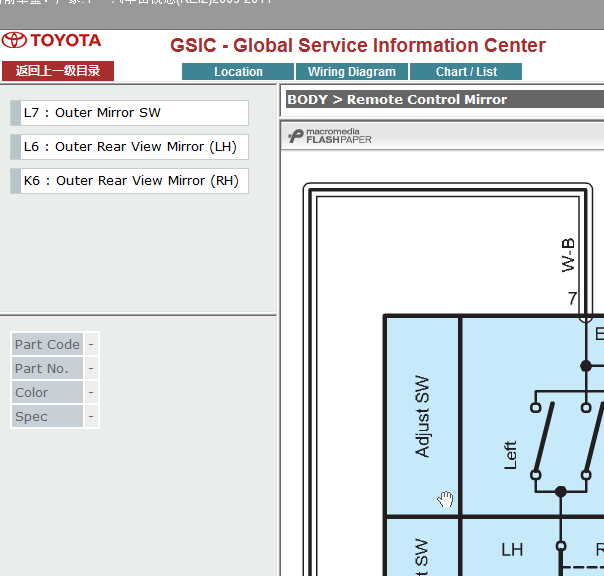Select L6 : Outer Rear View Mirror (LH)
This screenshot has height=576, width=604.
[x=129, y=147]
